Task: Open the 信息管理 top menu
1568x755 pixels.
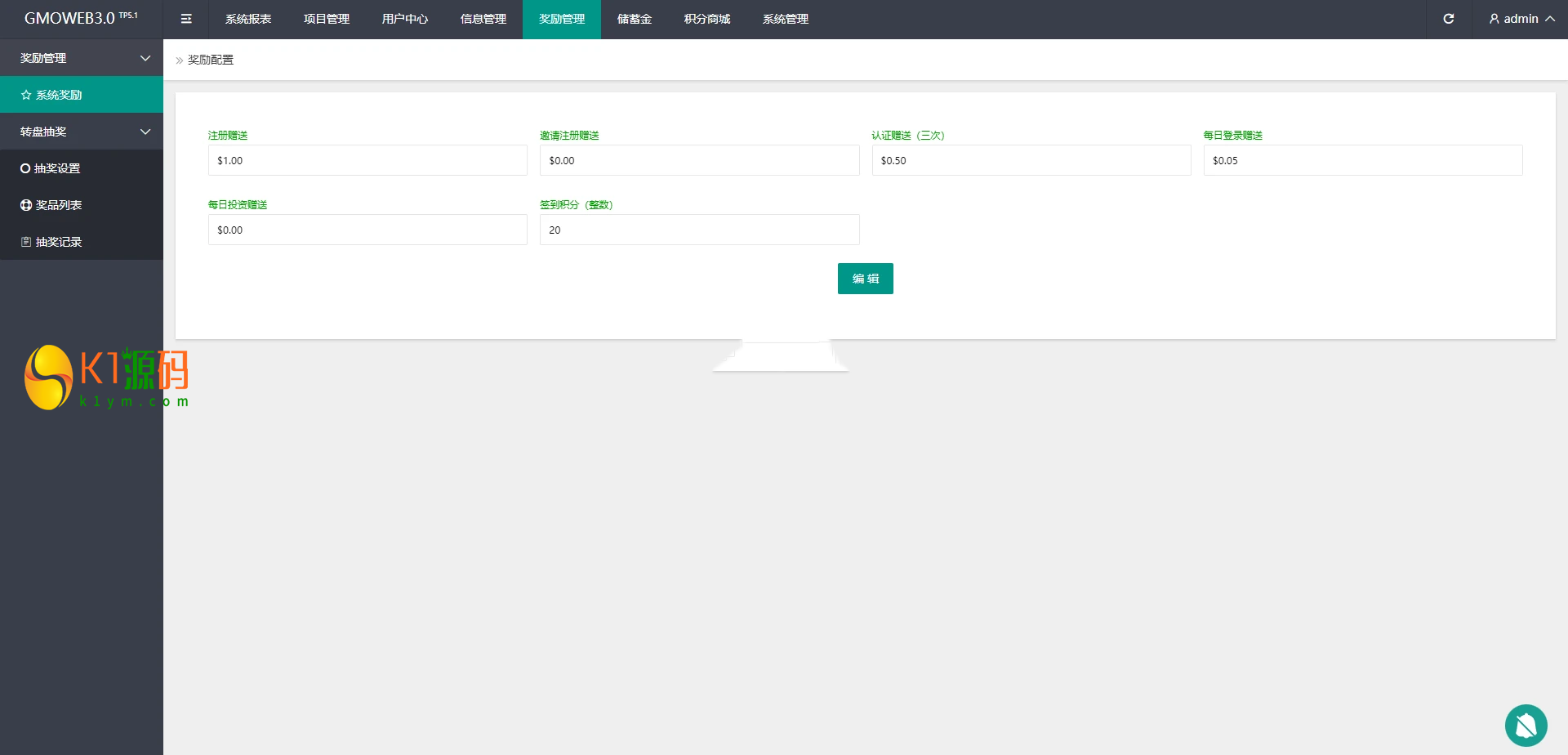Action: coord(483,19)
